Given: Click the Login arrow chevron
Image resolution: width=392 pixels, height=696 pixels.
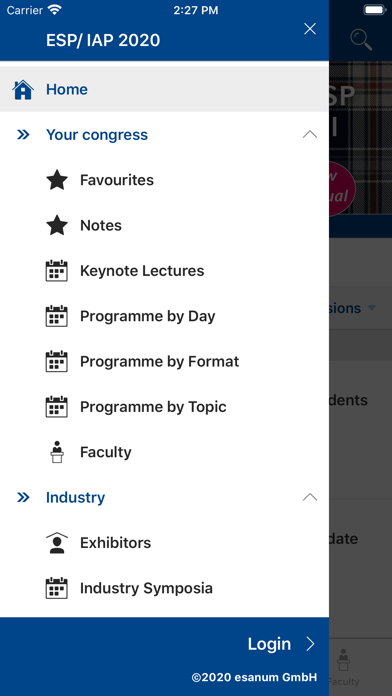Looking at the screenshot, I should click(310, 644).
